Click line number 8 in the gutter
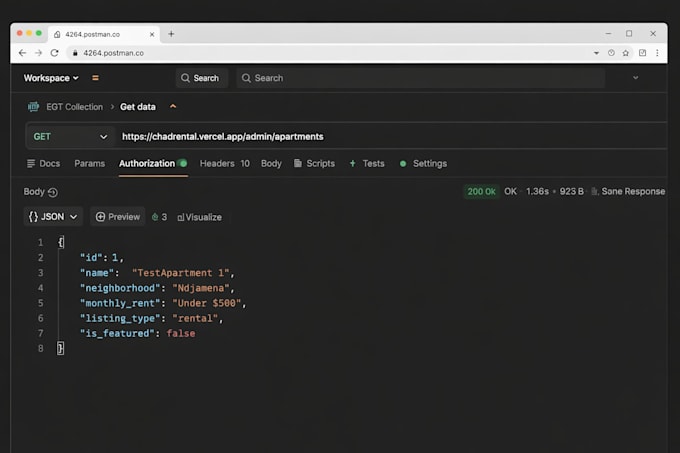Viewport: 680px width, 453px height. pos(40,349)
